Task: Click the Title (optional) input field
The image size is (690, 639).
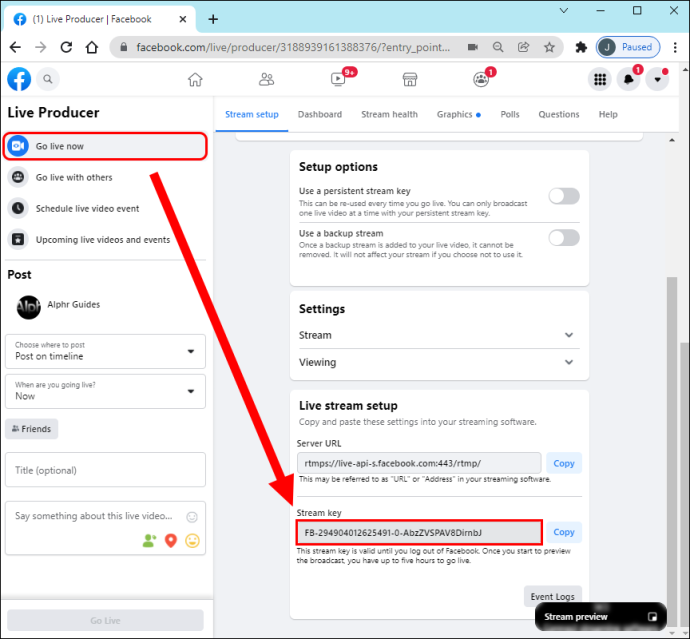Action: [105, 470]
